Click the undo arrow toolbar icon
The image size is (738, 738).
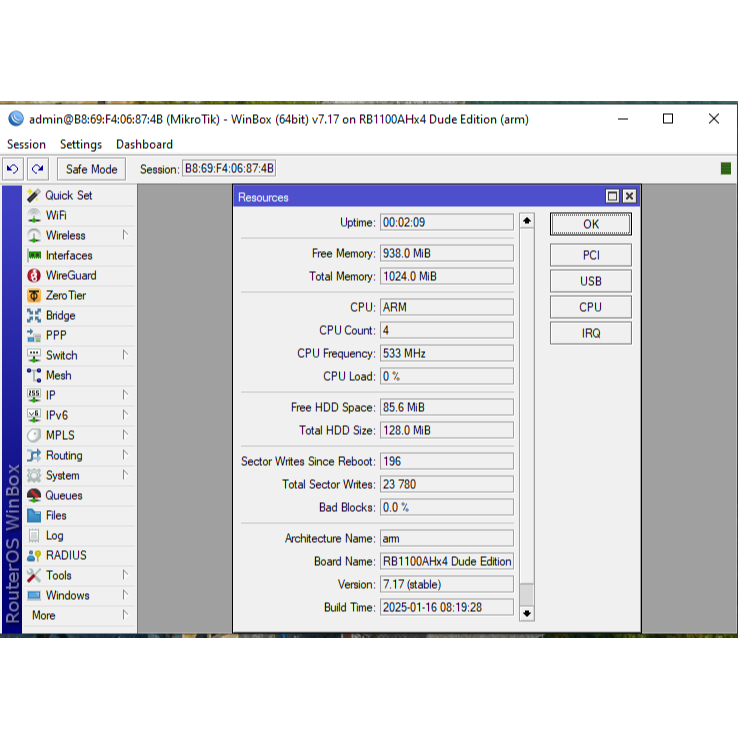tap(13, 169)
